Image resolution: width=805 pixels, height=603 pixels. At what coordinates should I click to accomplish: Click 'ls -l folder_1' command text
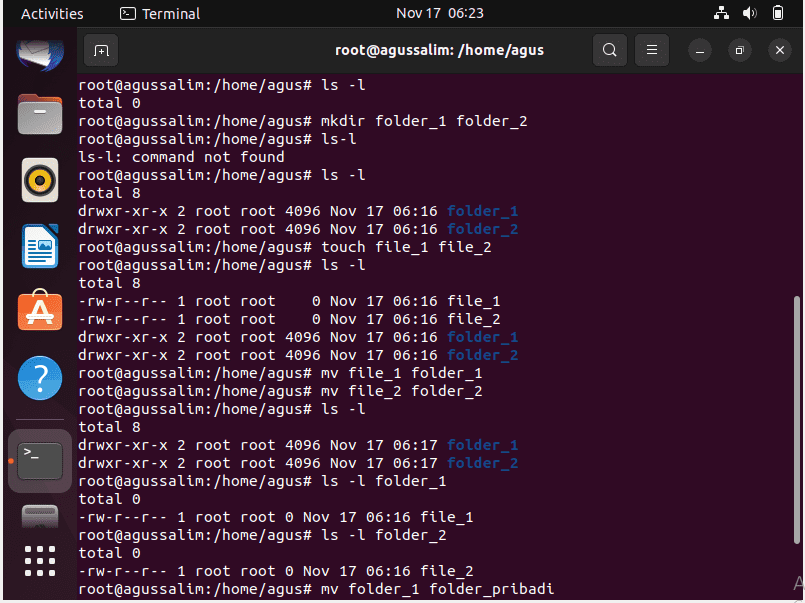(x=384, y=481)
